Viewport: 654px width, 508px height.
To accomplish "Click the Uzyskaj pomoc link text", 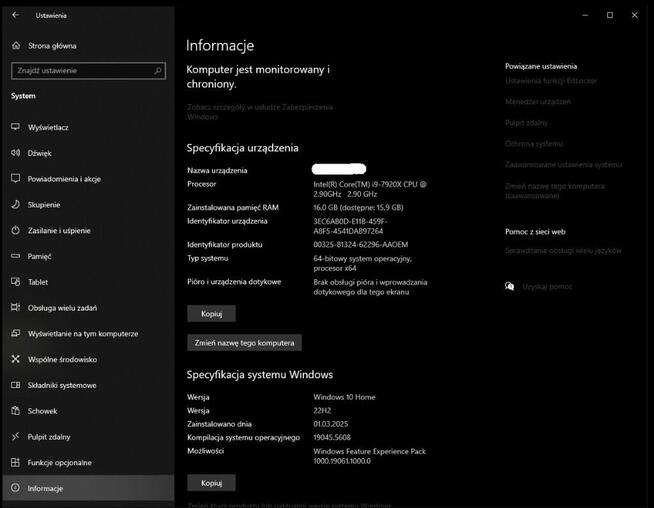I will tap(547, 287).
